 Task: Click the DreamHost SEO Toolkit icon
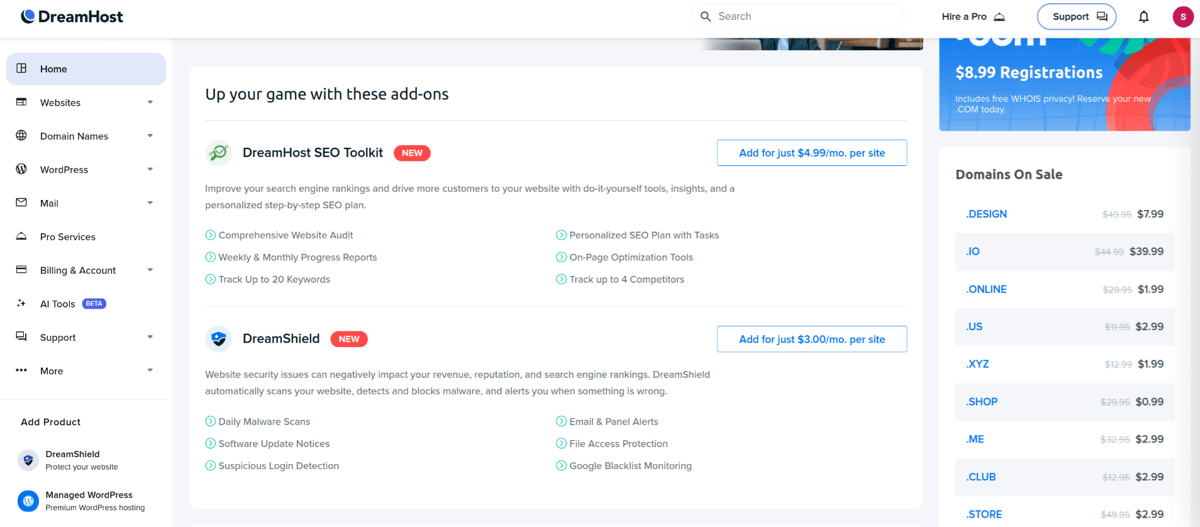(218, 153)
